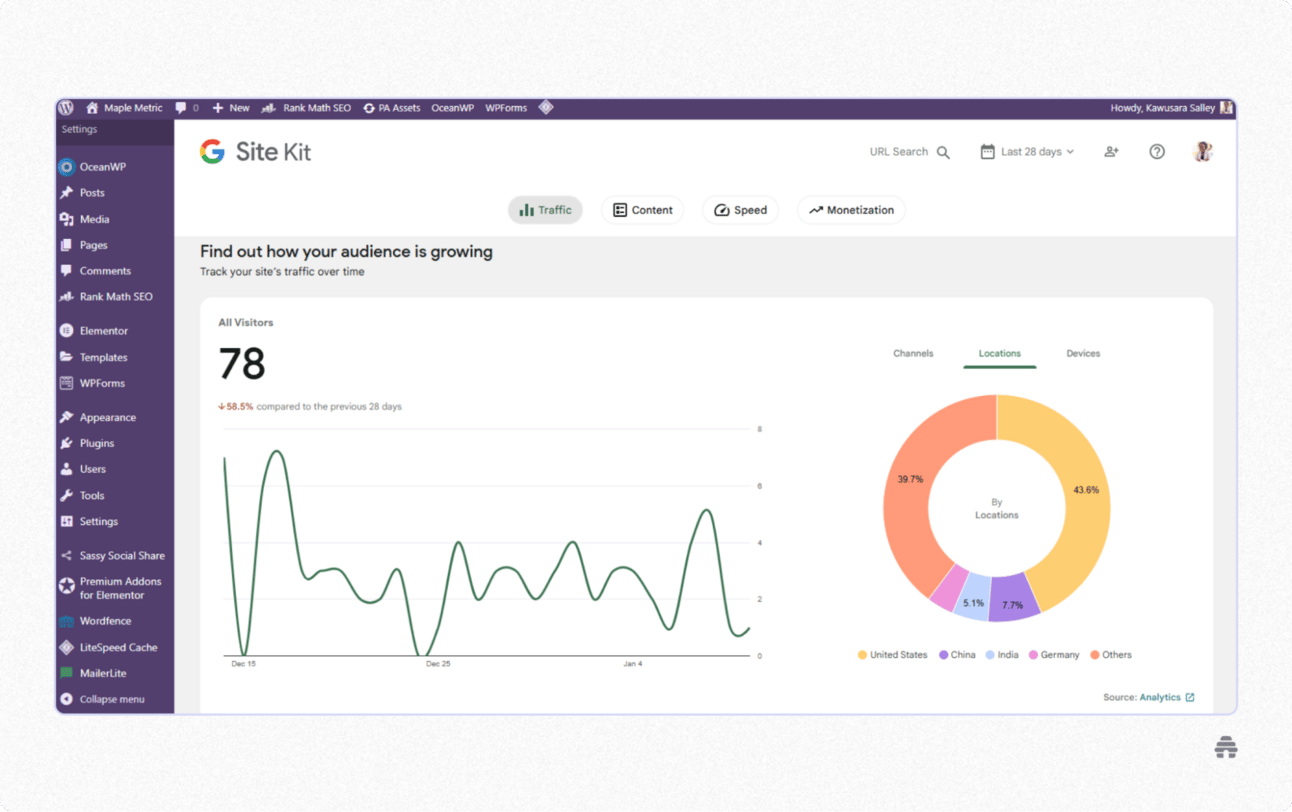Select the Rank Math SEO sidebar icon
The height and width of the screenshot is (812, 1292).
[68, 296]
